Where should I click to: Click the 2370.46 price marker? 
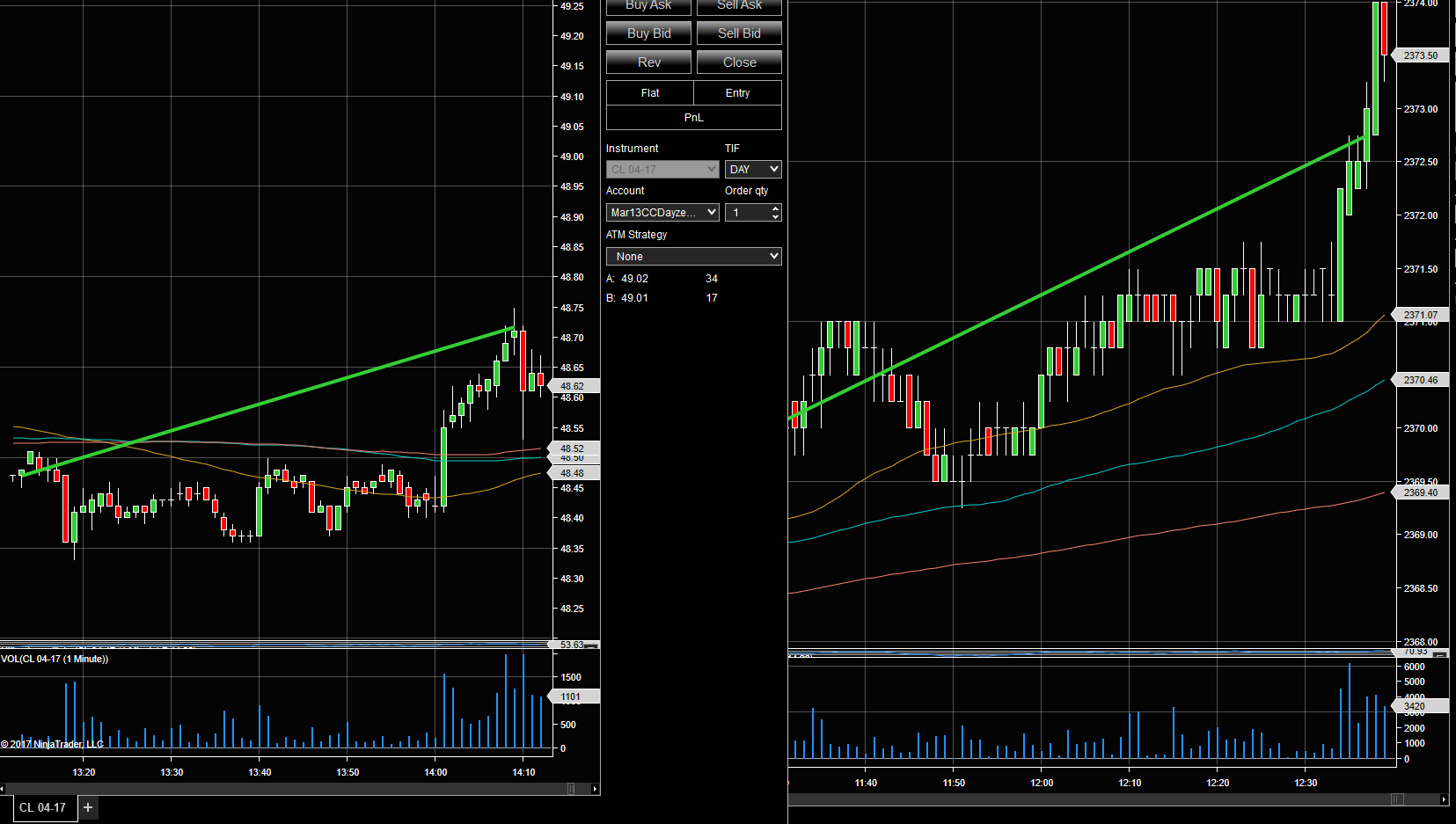point(1419,380)
